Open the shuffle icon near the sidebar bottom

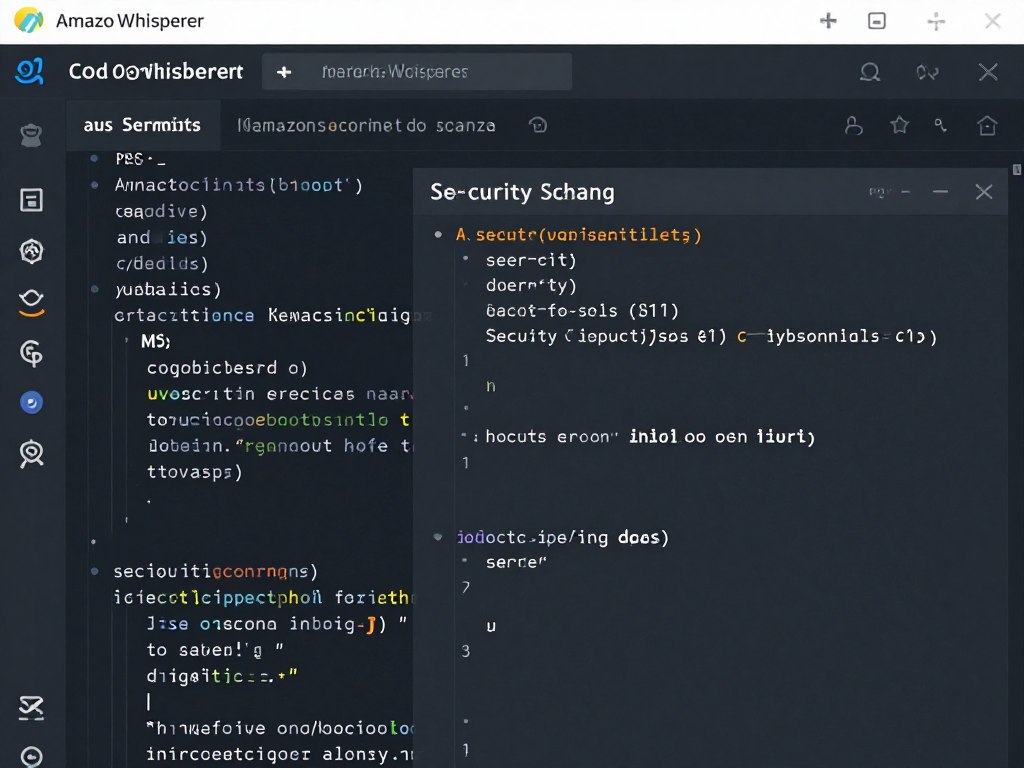click(x=30, y=708)
